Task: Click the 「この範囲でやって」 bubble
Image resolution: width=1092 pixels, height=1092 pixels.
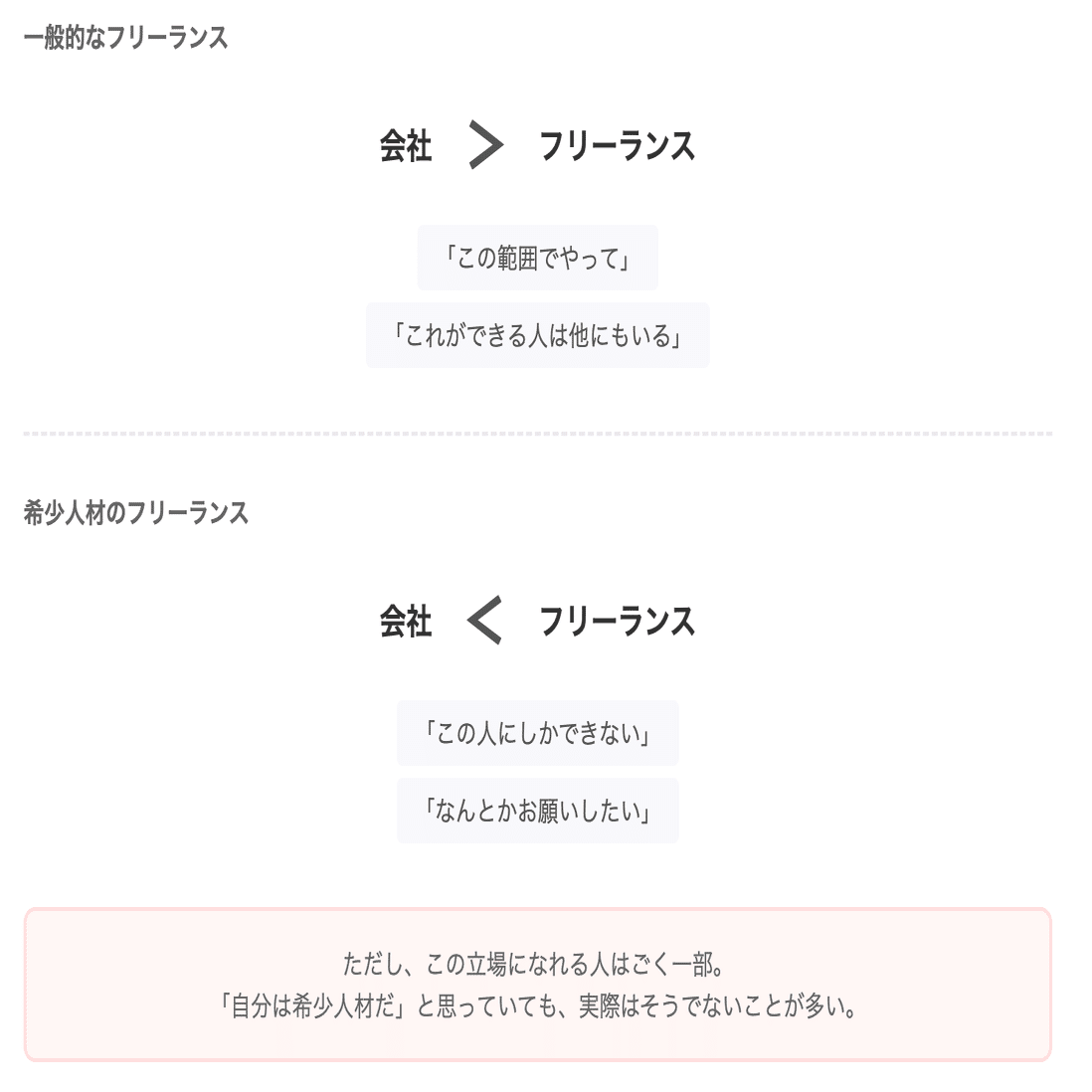Action: click(537, 259)
